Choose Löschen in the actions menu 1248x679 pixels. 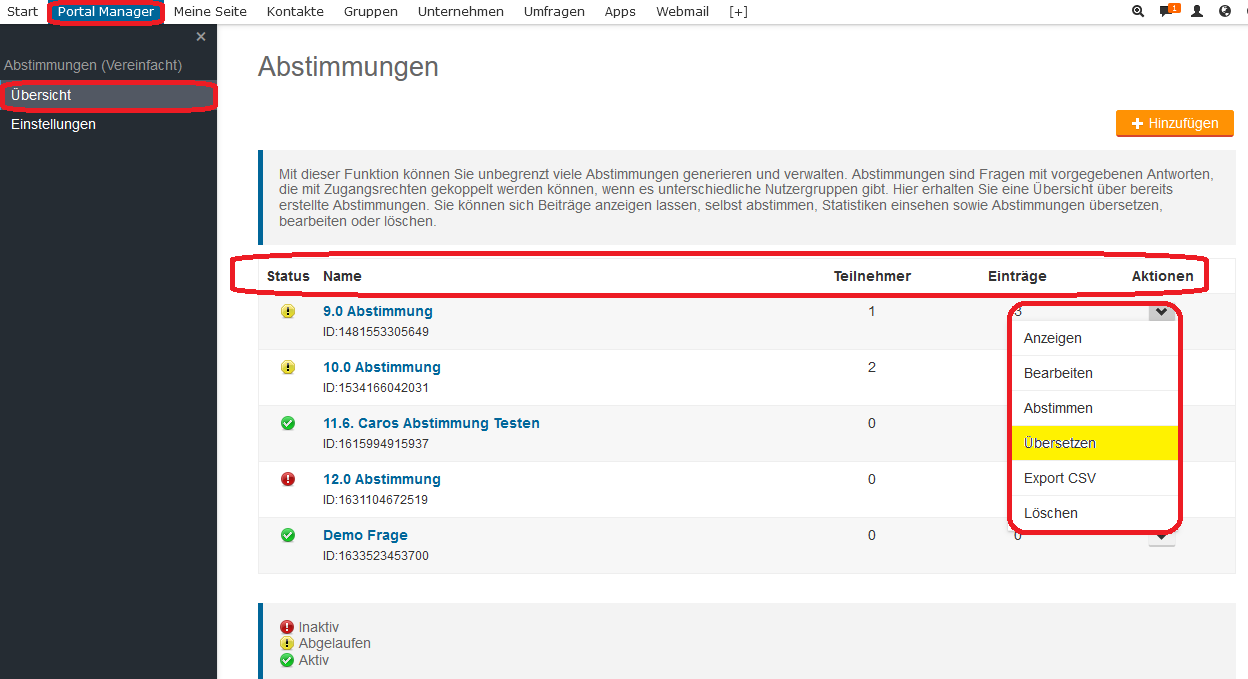[x=1094, y=513]
